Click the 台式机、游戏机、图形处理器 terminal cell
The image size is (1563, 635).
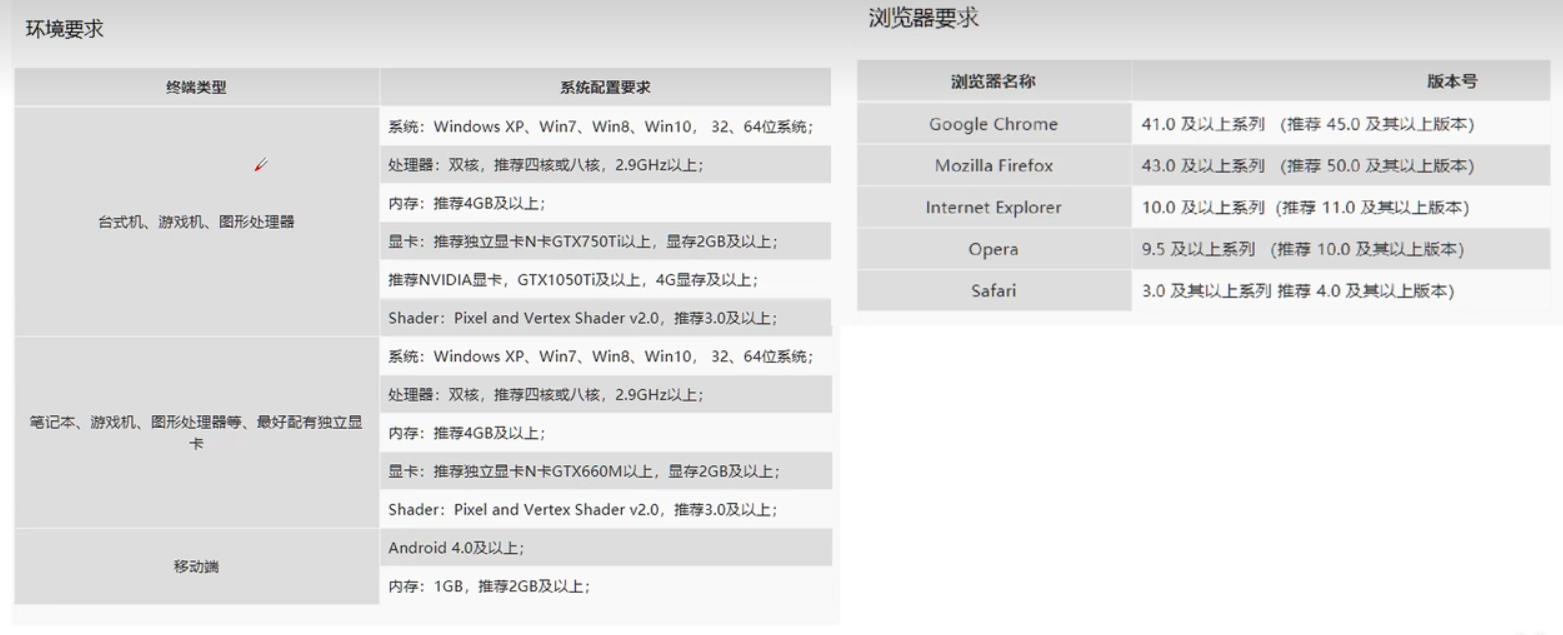(196, 222)
